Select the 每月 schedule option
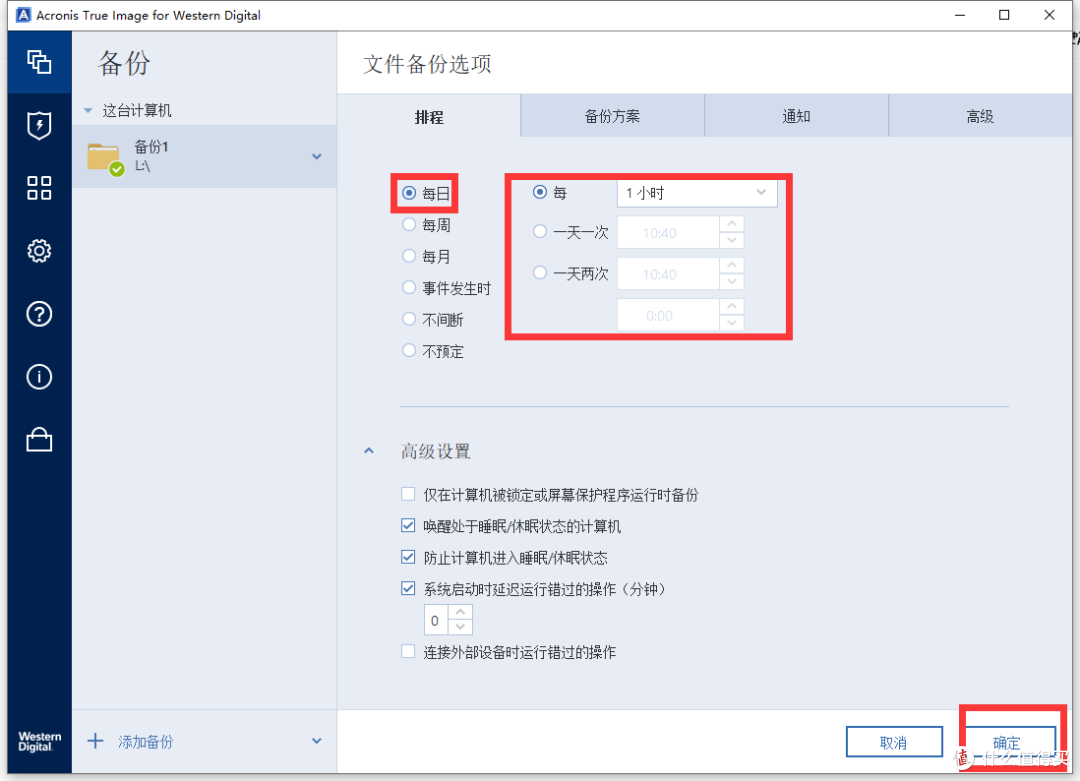The image size is (1080, 781). pyautogui.click(x=409, y=256)
